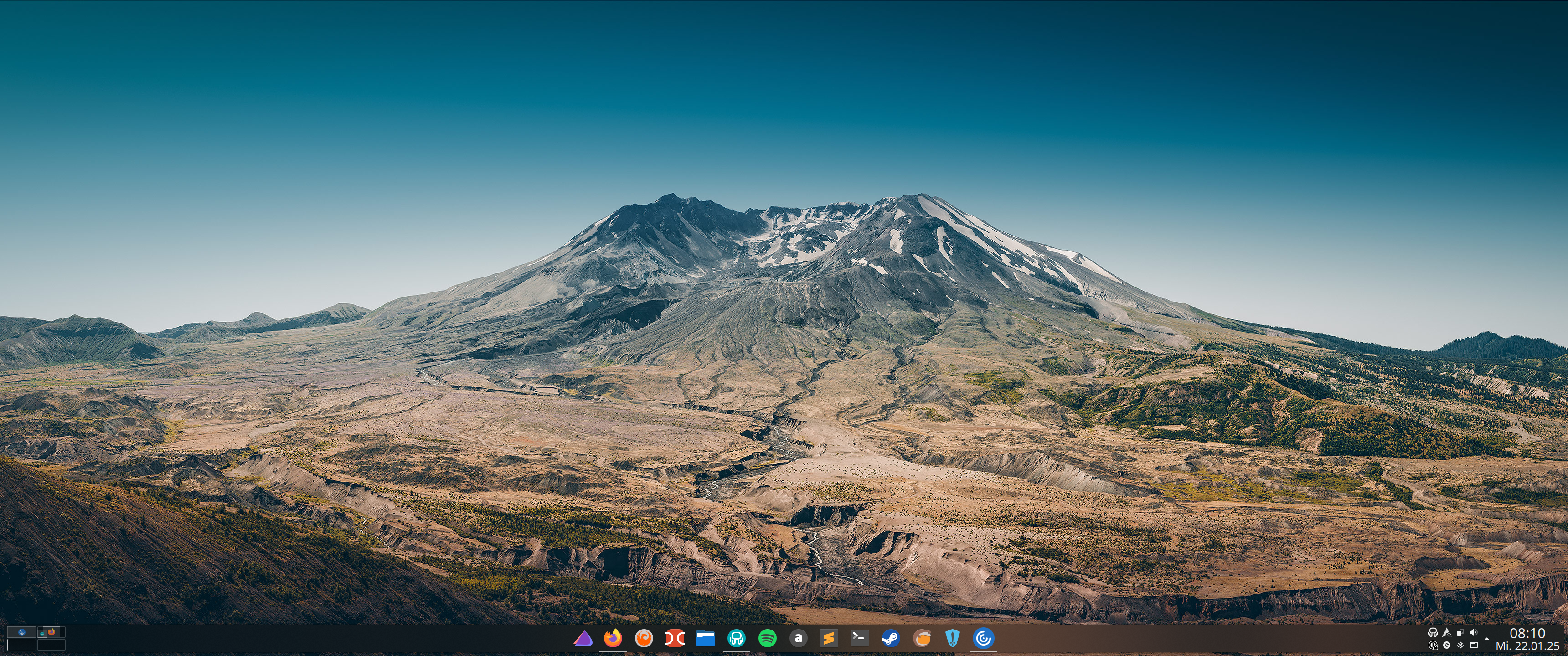Switch to desktop containing Firefox window

pyautogui.click(x=51, y=632)
